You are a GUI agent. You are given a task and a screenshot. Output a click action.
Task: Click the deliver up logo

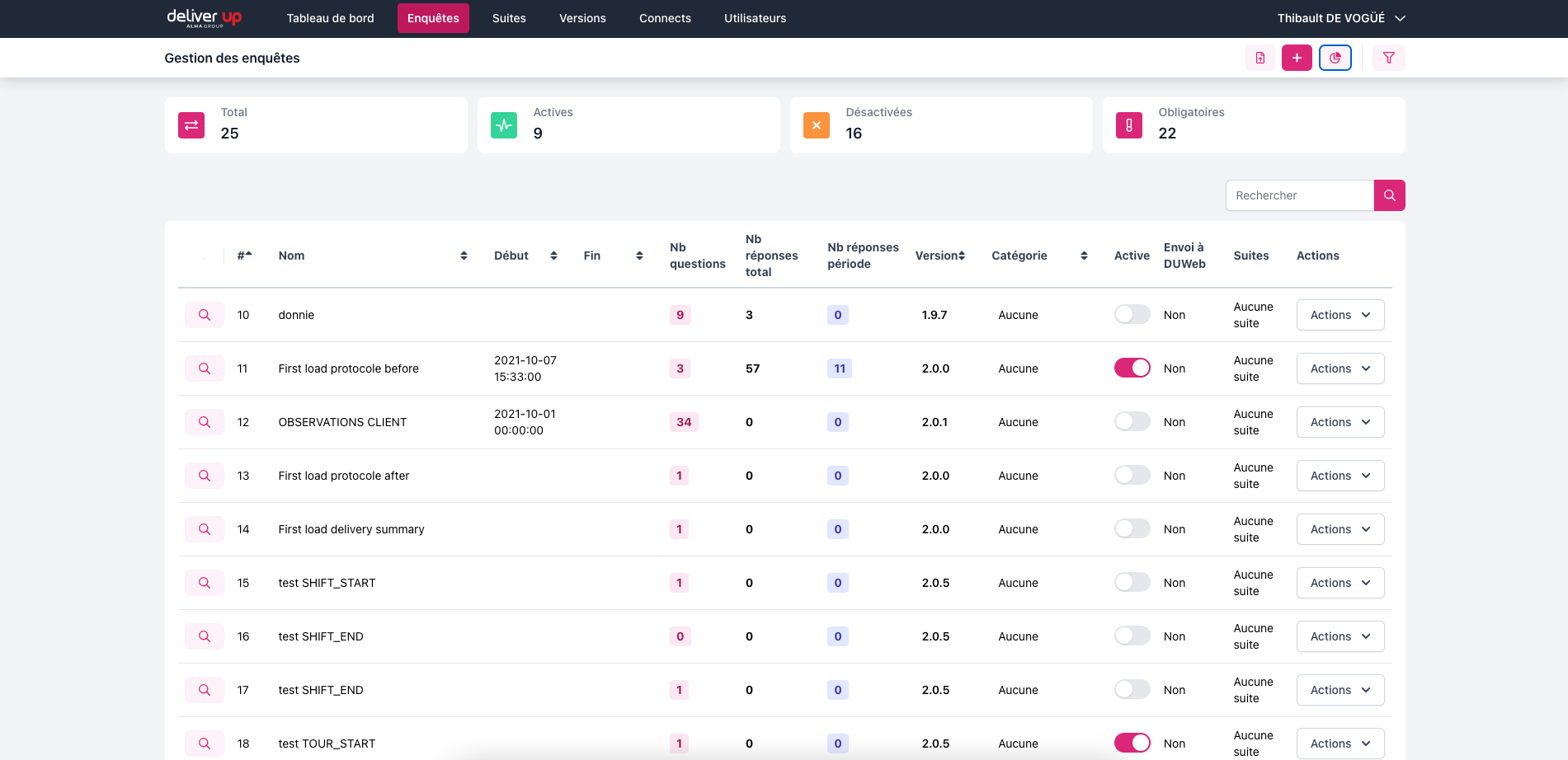pyautogui.click(x=204, y=17)
